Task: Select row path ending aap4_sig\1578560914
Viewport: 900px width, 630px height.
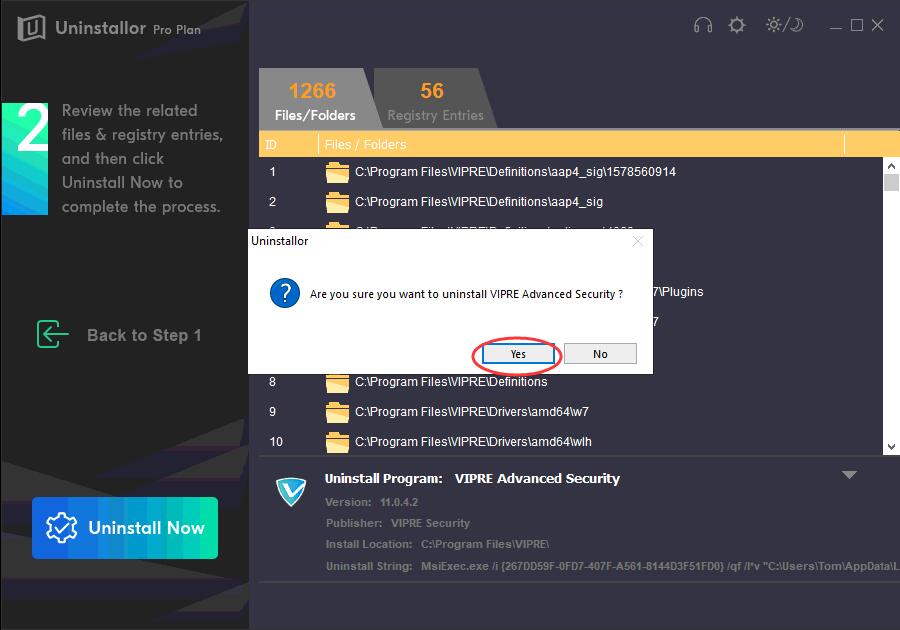Action: point(515,172)
